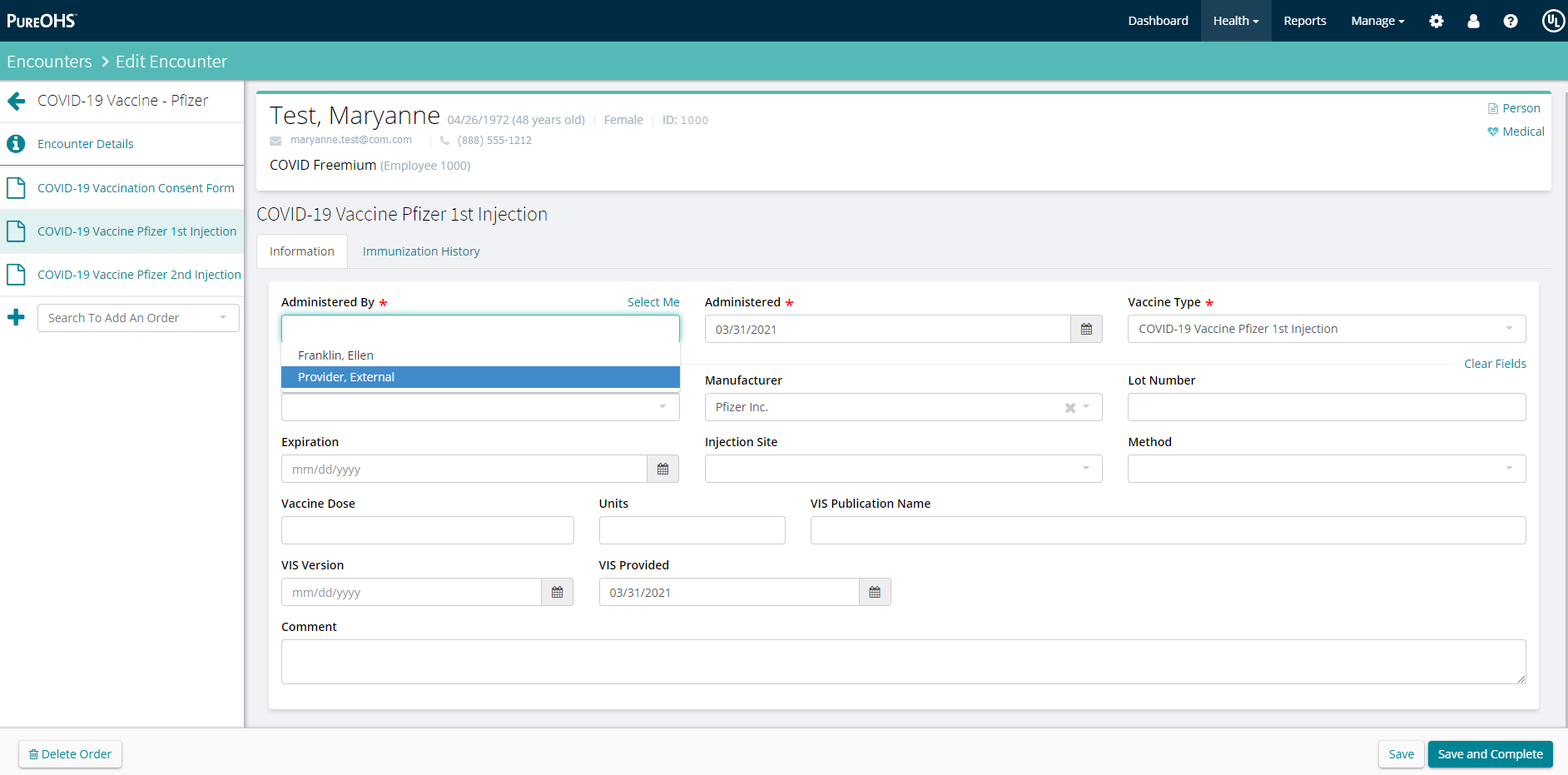Screen dimensions: 1568x775
Task: Open the dropdown below the Administered By list
Action: coord(480,407)
